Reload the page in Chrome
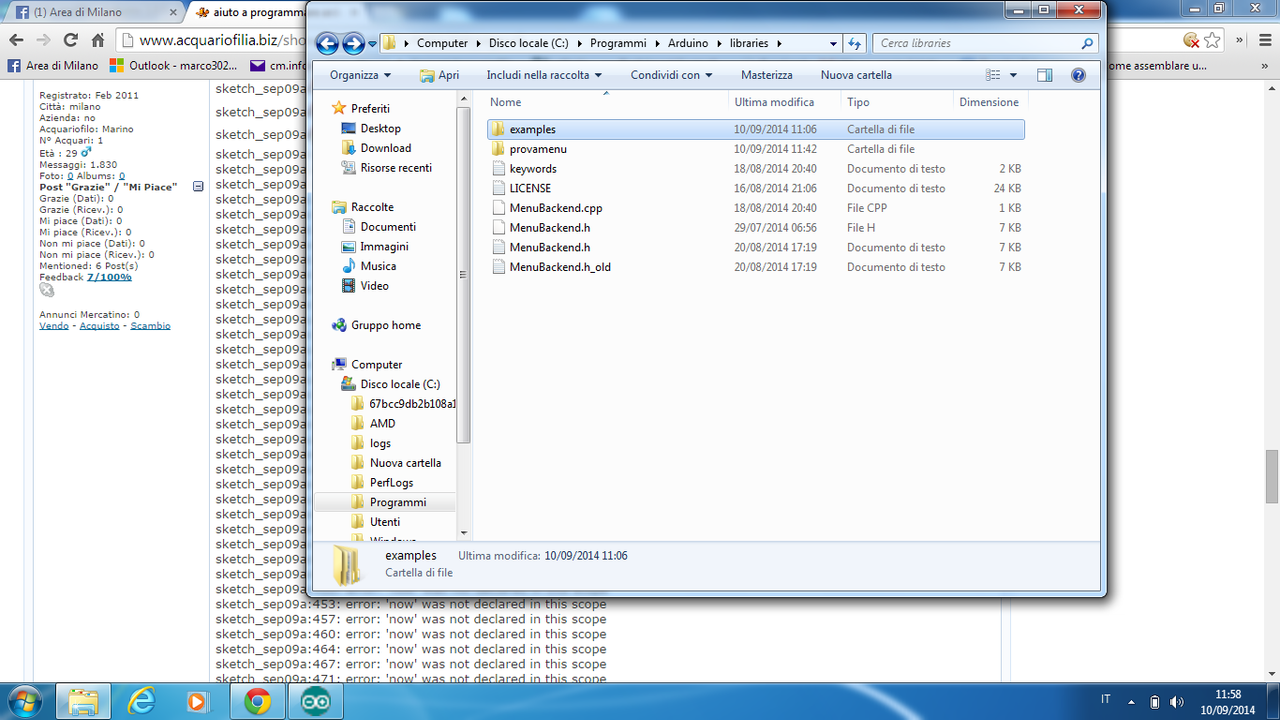 pyautogui.click(x=70, y=40)
